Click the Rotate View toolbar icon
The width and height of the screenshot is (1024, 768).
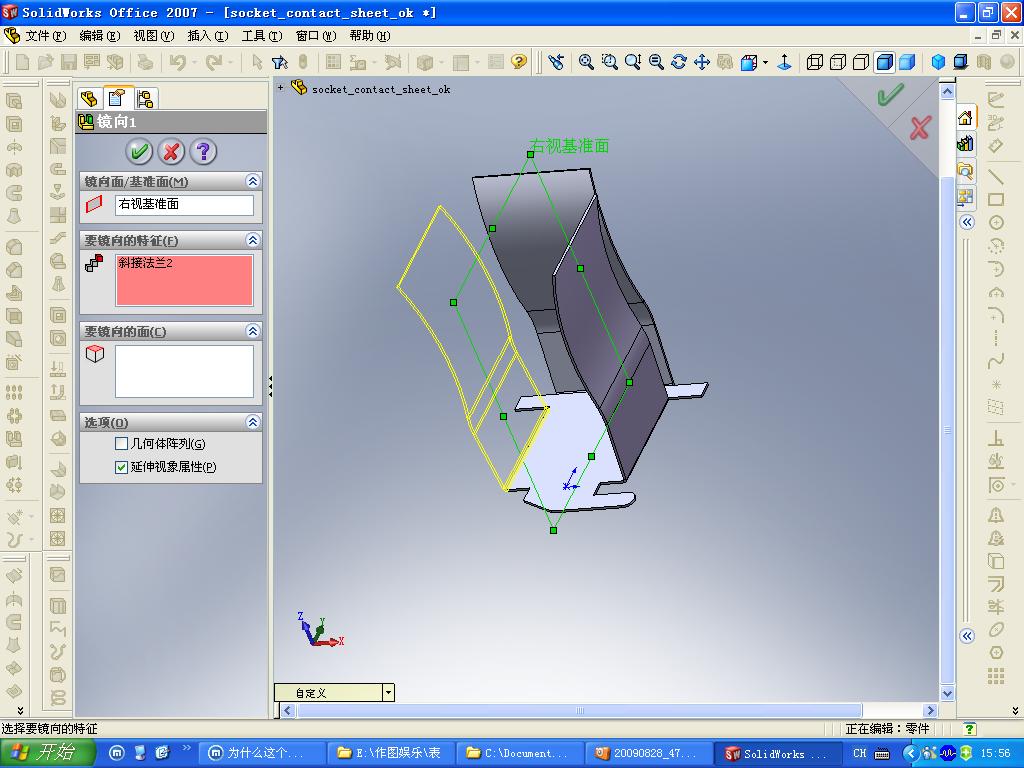679,62
